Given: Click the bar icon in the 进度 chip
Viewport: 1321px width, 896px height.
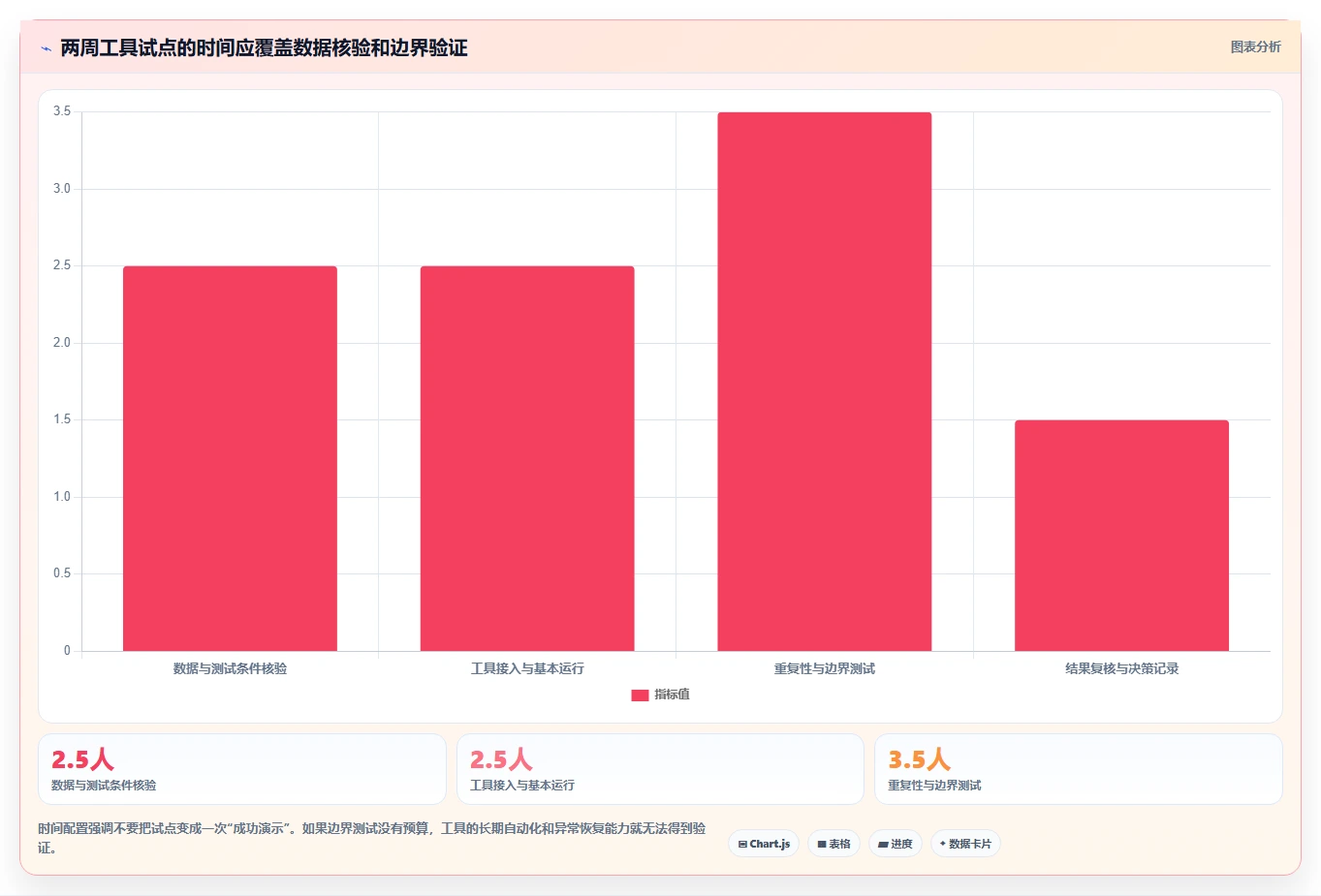Looking at the screenshot, I should point(883,845).
